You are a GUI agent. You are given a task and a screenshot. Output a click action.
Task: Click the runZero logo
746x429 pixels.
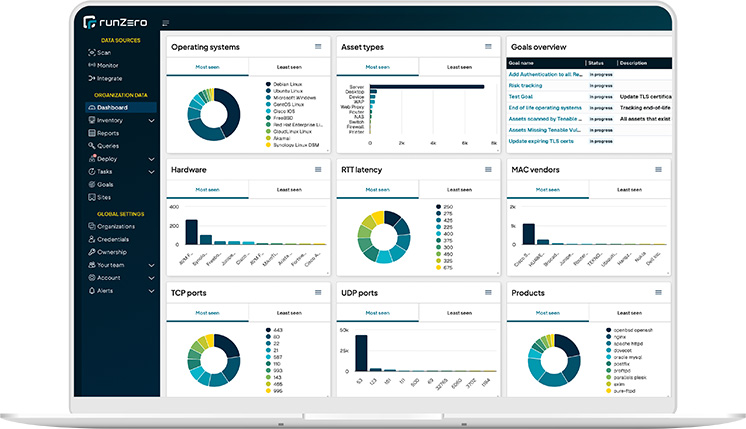tap(117, 22)
